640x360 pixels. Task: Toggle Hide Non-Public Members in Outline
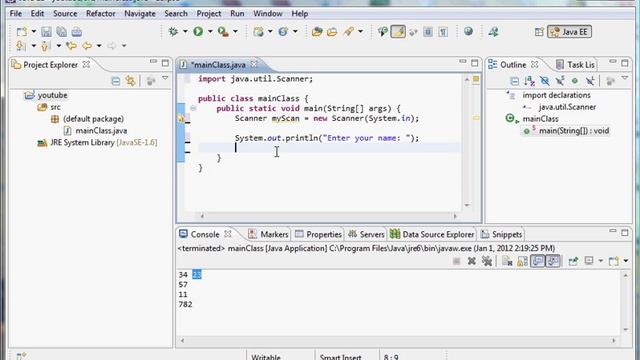tap(575, 81)
